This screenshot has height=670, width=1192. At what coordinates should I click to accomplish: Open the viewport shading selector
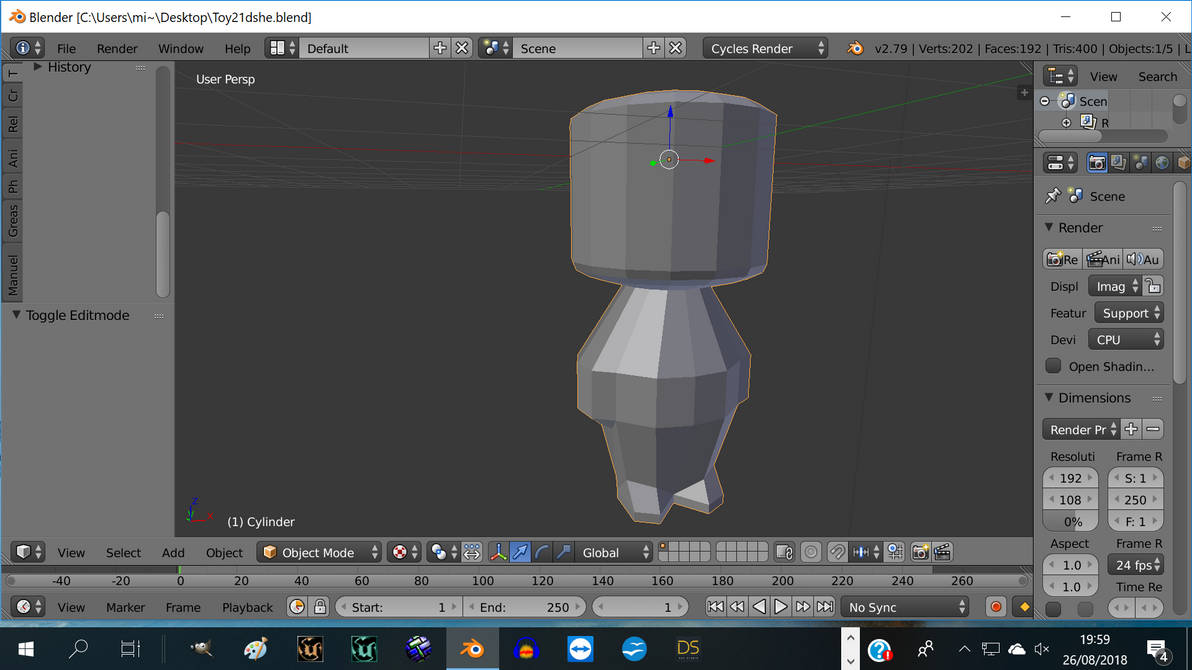[404, 552]
